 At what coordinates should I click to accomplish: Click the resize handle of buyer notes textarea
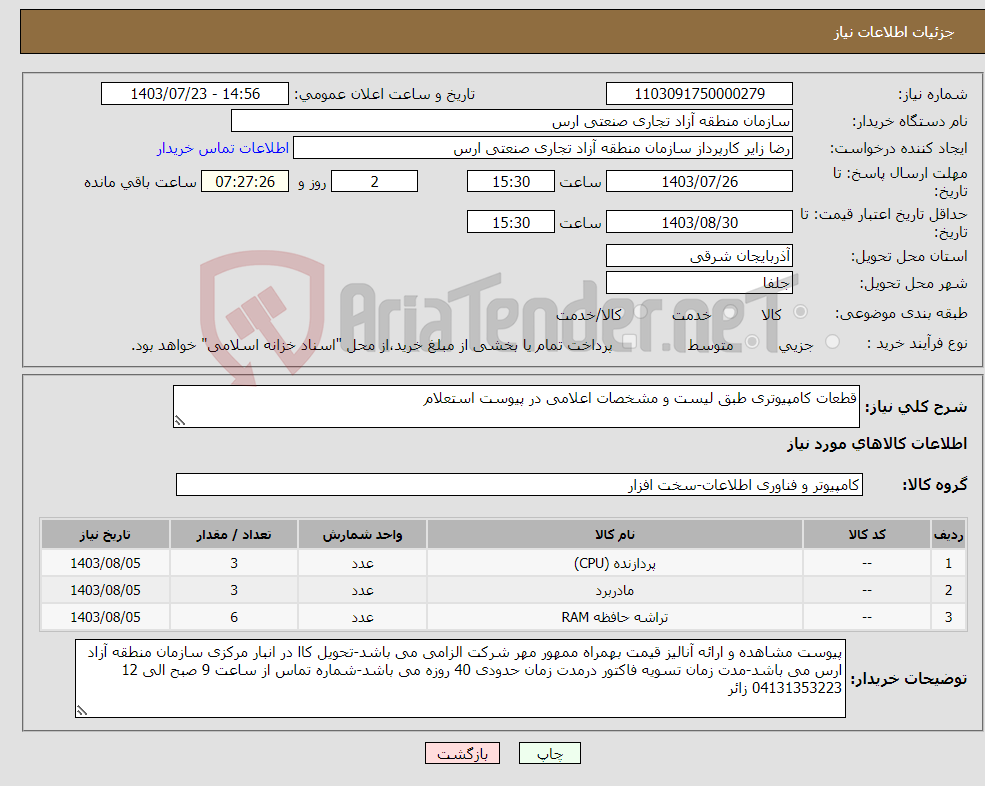pyautogui.click(x=82, y=711)
